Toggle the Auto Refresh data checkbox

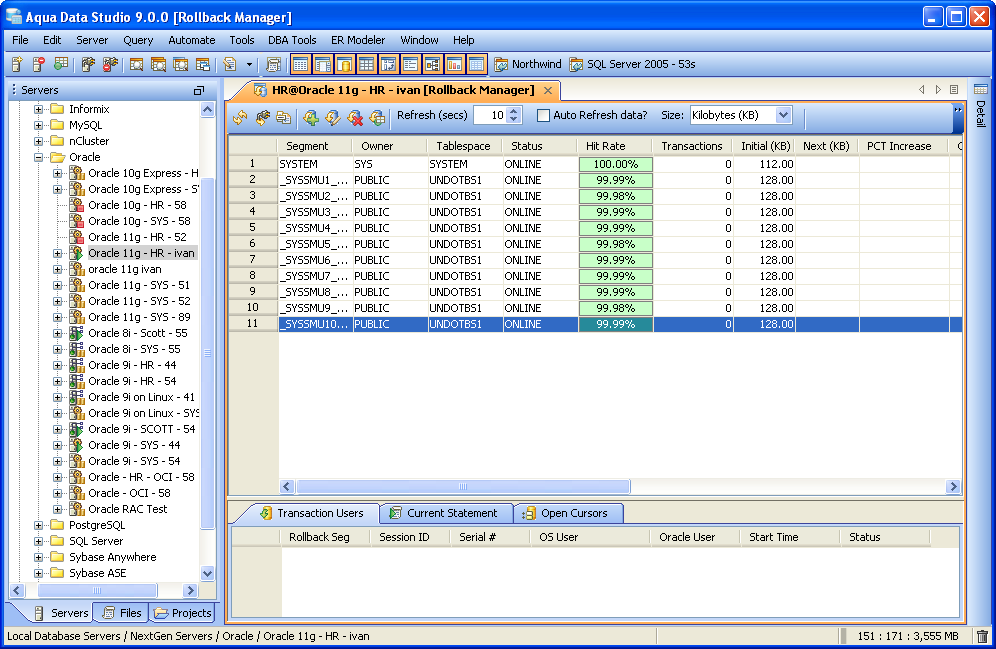pyautogui.click(x=543, y=116)
